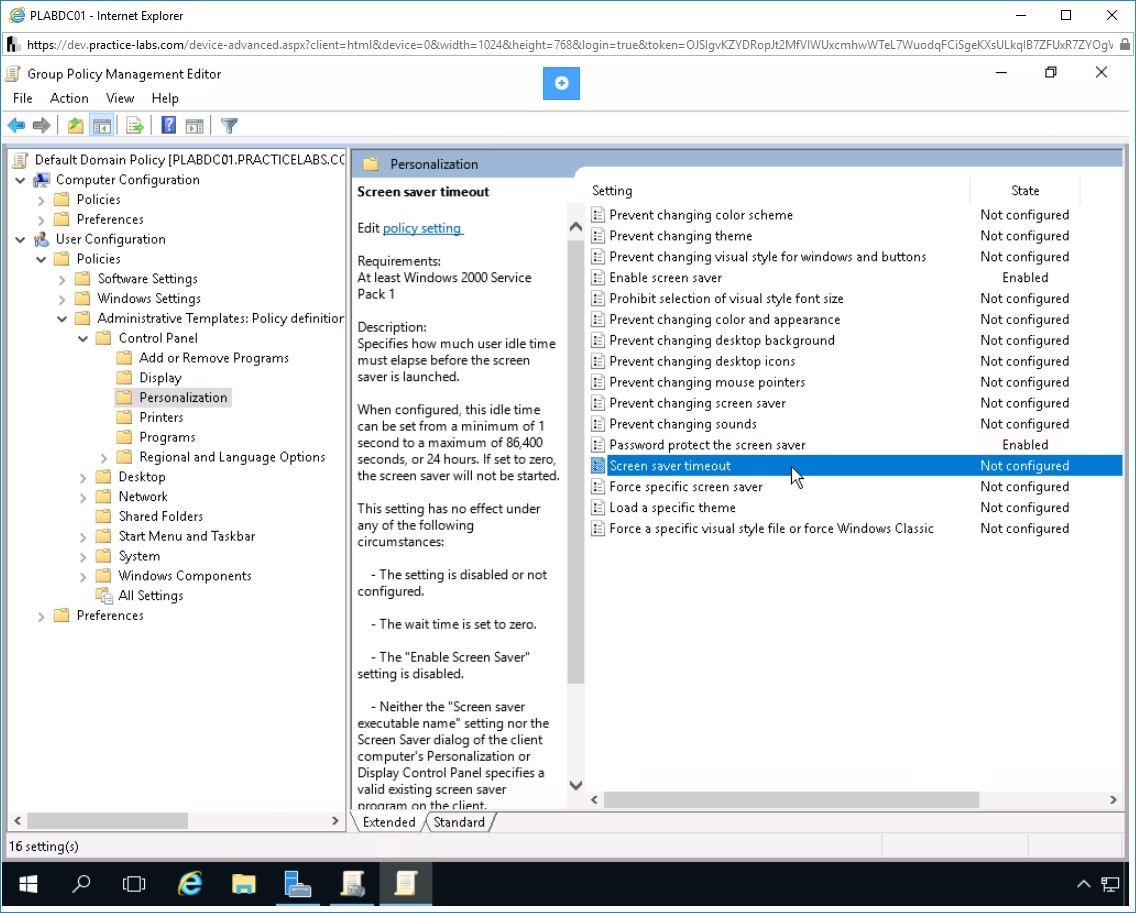Click the Export List toolbar icon
This screenshot has height=913, width=1136.
[x=135, y=125]
